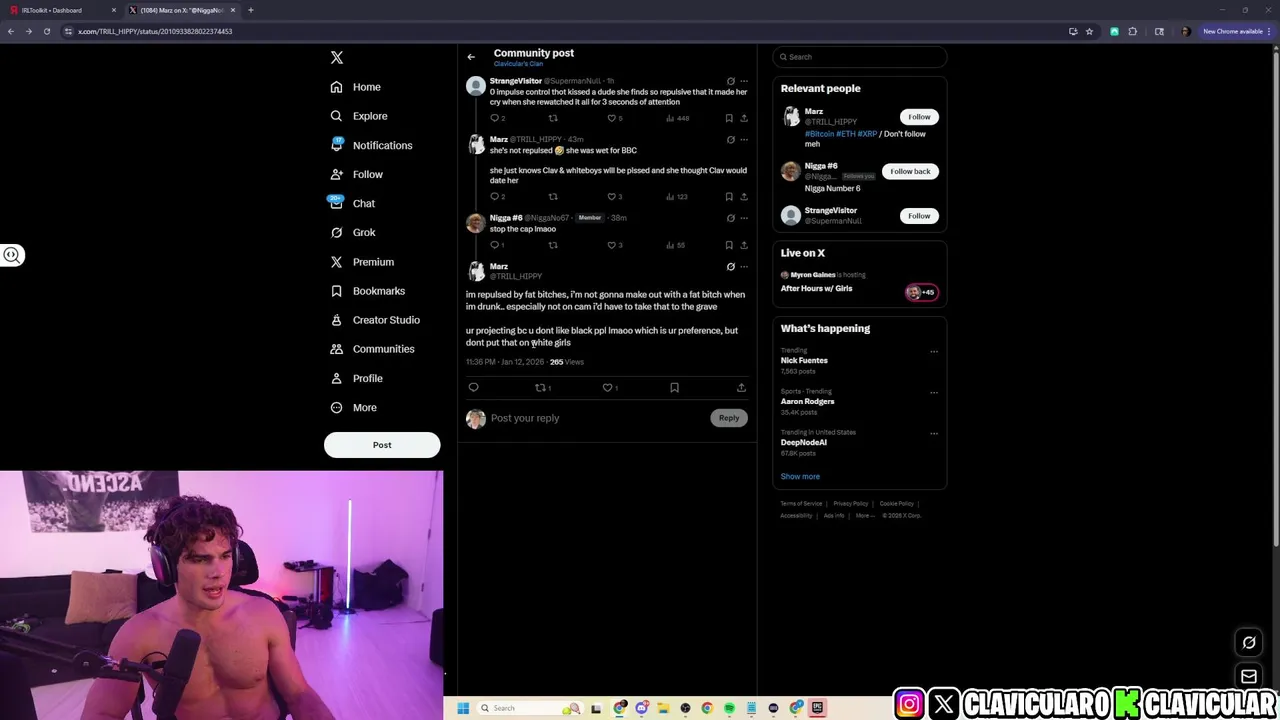Bookmark Marz's 'she's not repulsed' reply
The width and height of the screenshot is (1280, 720).
(x=729, y=197)
